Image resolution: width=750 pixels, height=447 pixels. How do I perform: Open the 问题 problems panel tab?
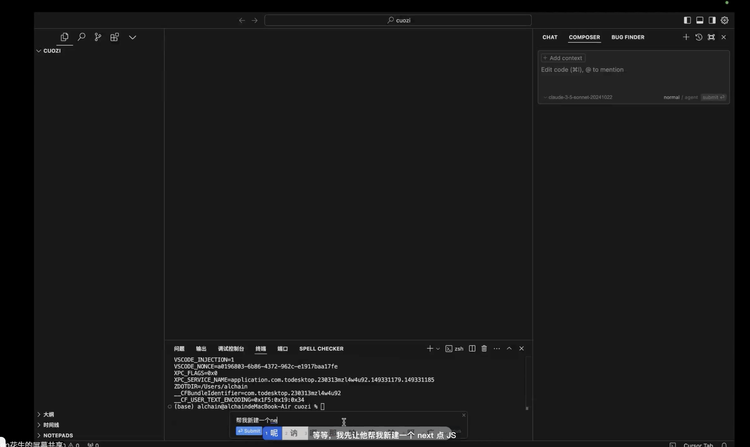point(179,349)
